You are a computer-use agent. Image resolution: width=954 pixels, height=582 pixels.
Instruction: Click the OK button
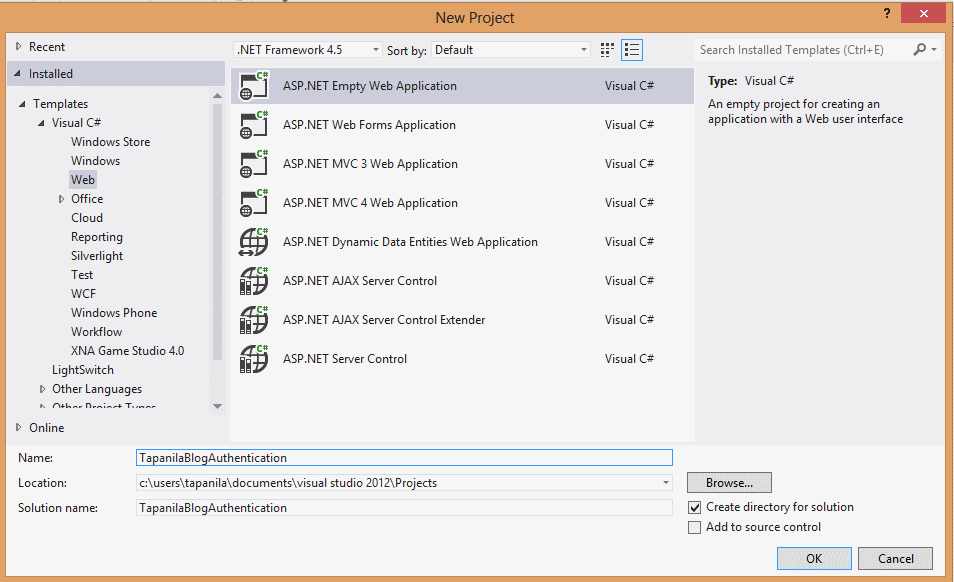pos(814,558)
